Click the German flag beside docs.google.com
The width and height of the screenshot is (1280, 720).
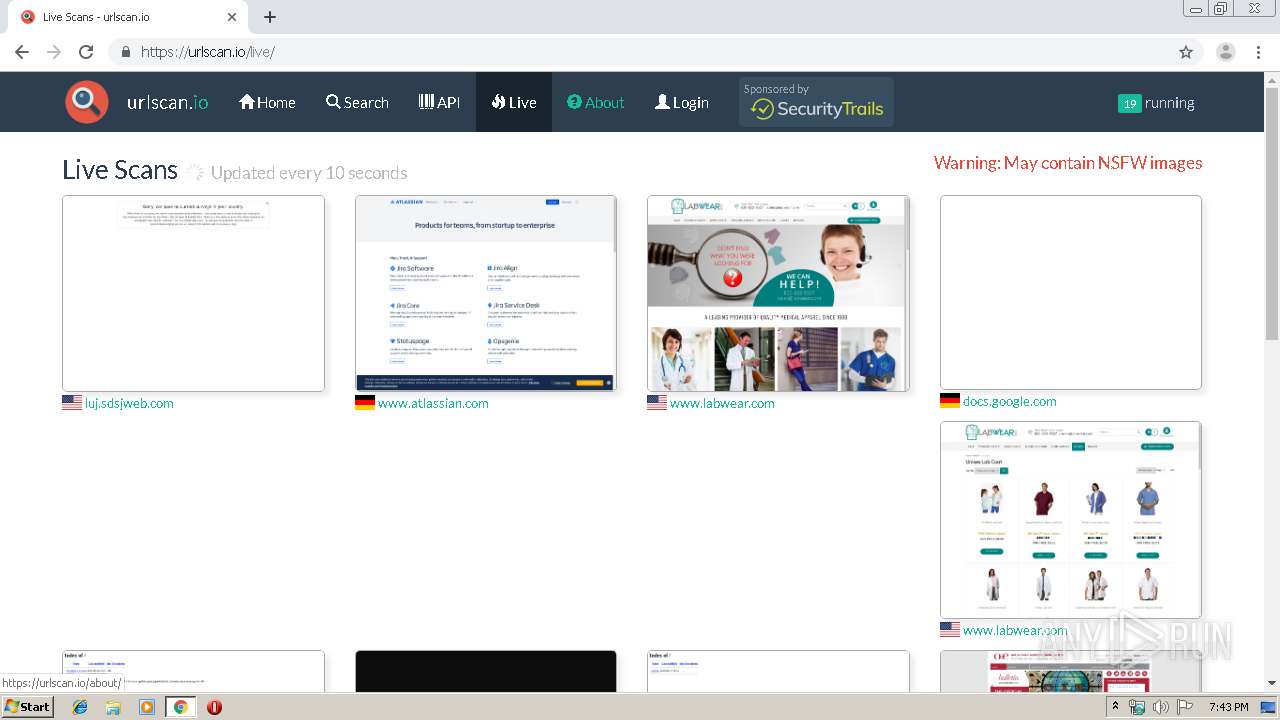[x=950, y=401]
